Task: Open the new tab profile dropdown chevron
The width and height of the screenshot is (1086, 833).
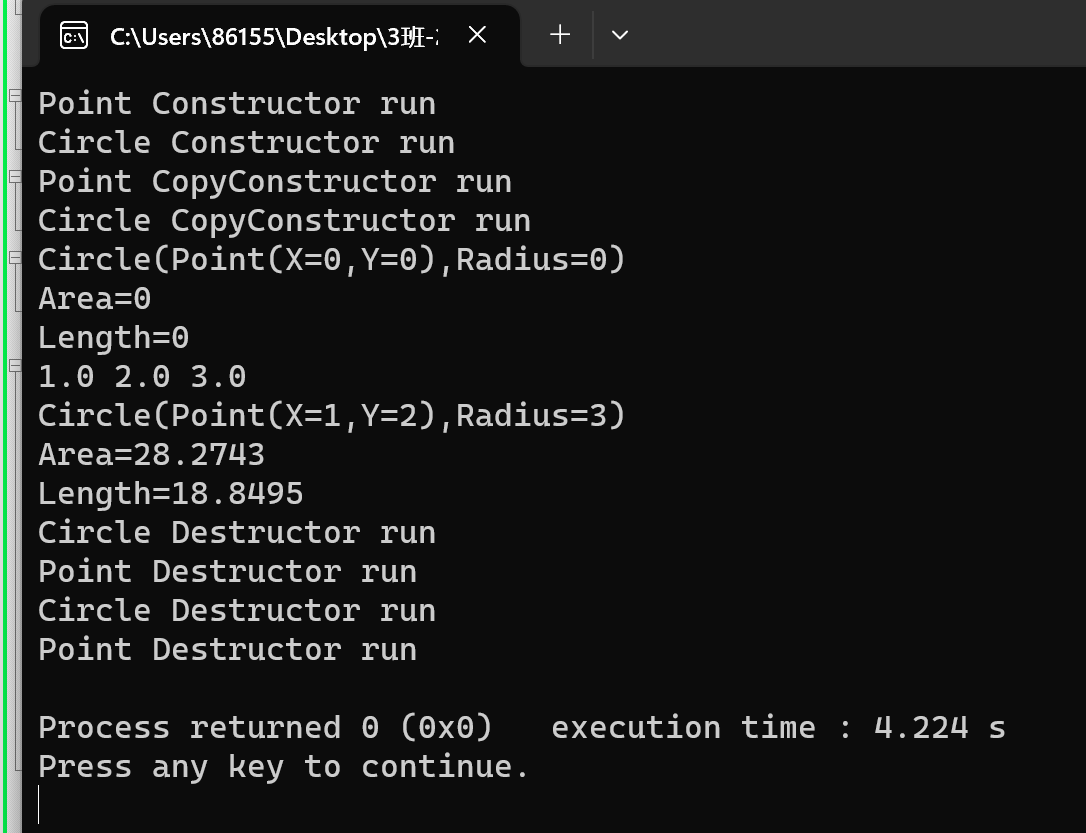Action: 620,35
